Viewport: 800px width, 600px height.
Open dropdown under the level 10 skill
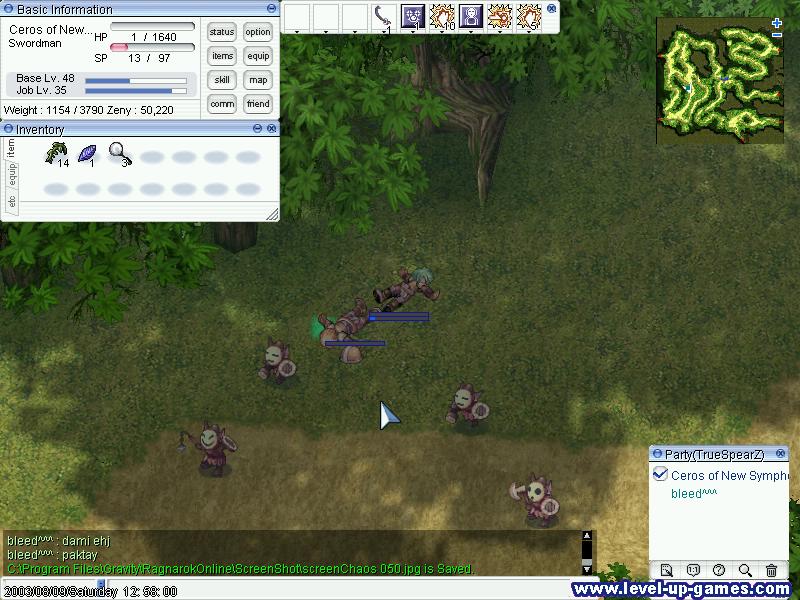click(442, 32)
